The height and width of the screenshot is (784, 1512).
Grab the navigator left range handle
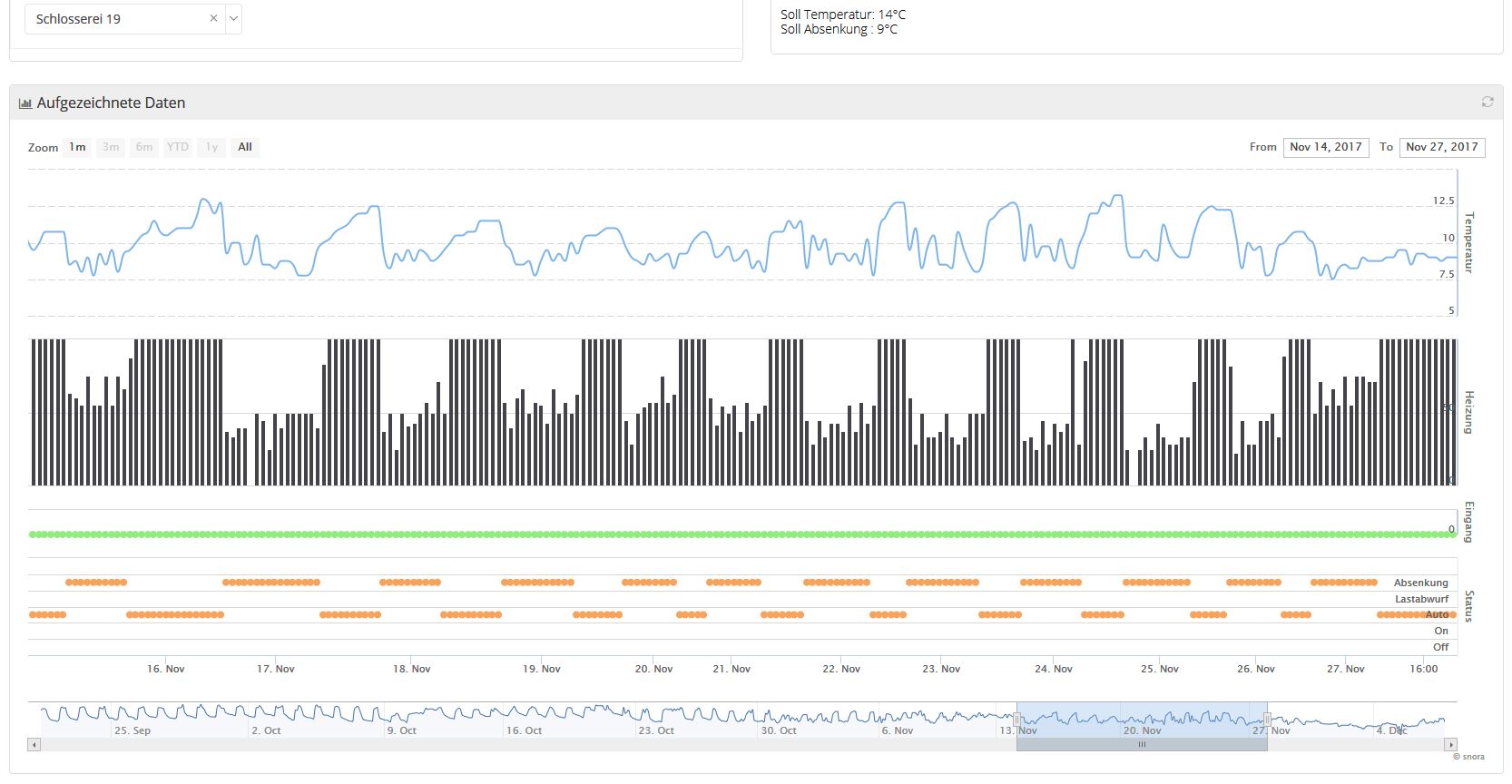pos(1016,719)
